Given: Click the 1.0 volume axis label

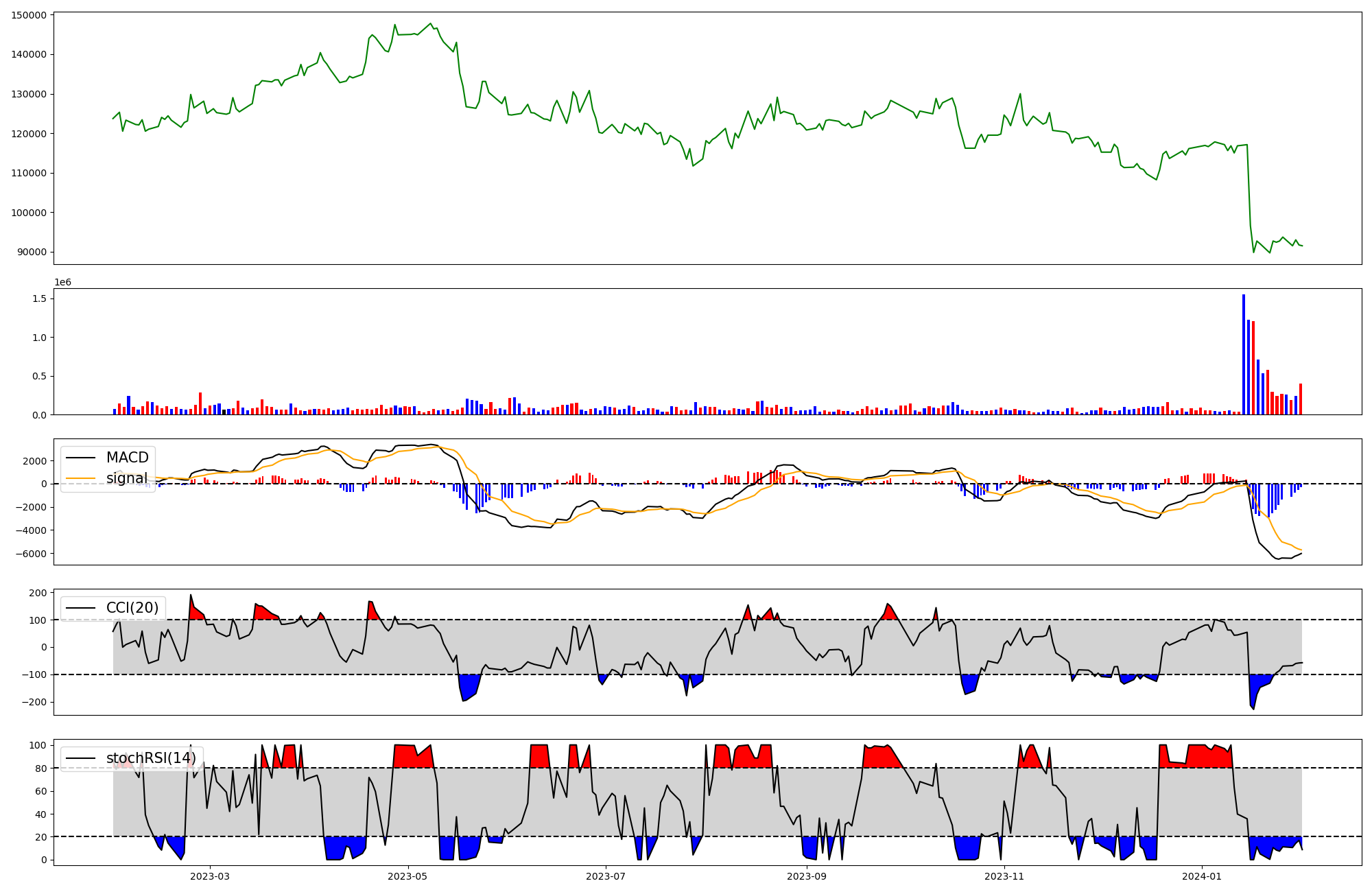Looking at the screenshot, I should [39, 338].
